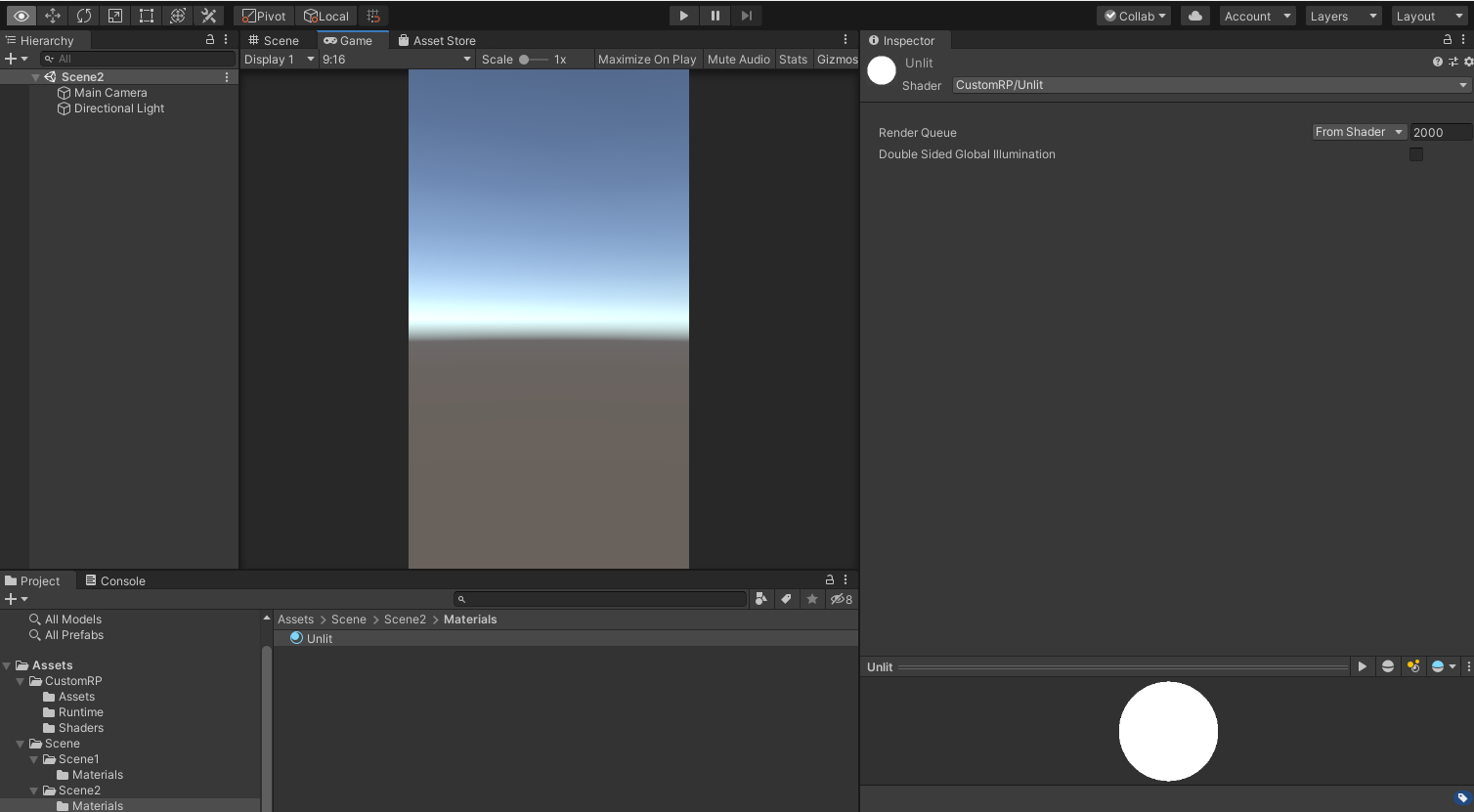Switch to the Scene tab
The height and width of the screenshot is (812, 1474).
pos(274,41)
